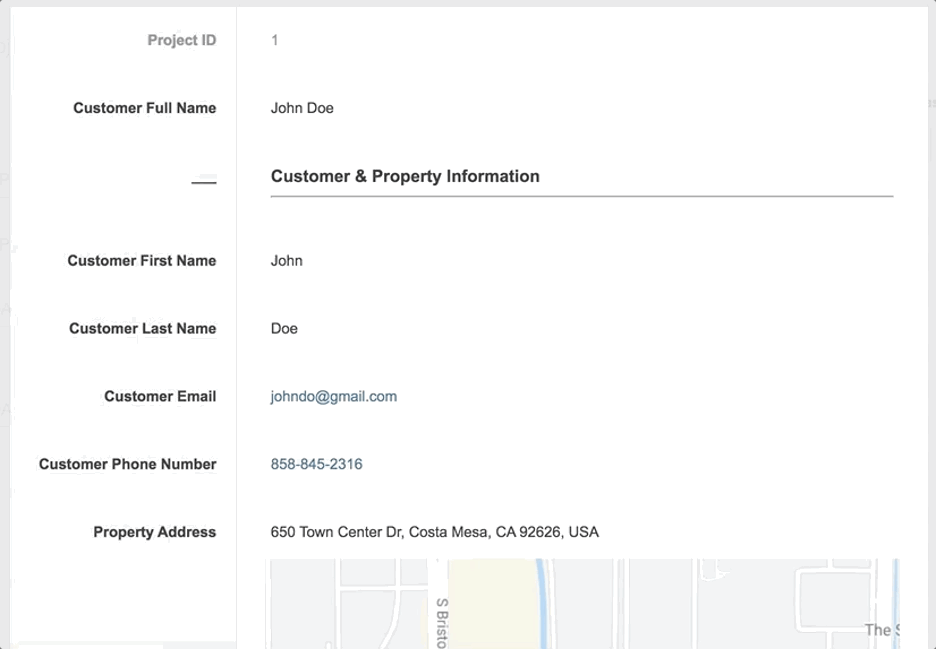This screenshot has width=936, height=650.
Task: Open the johndo@gmail.com email link
Action: (x=333, y=396)
